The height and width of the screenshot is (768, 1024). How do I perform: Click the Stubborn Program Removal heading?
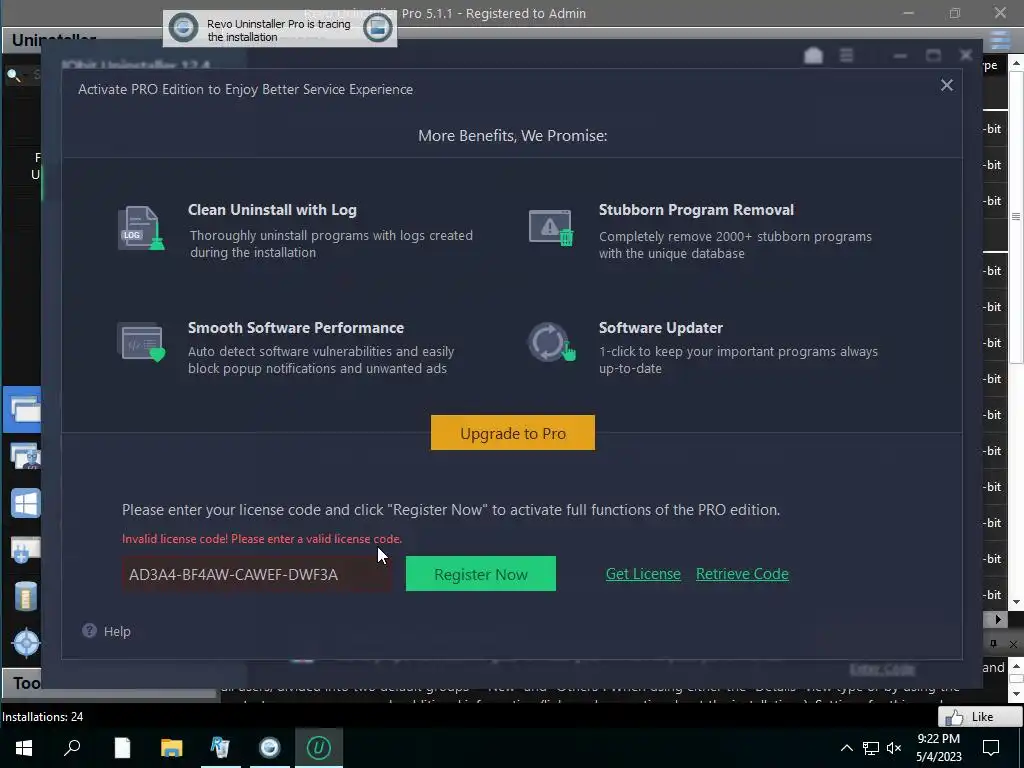[x=696, y=210]
